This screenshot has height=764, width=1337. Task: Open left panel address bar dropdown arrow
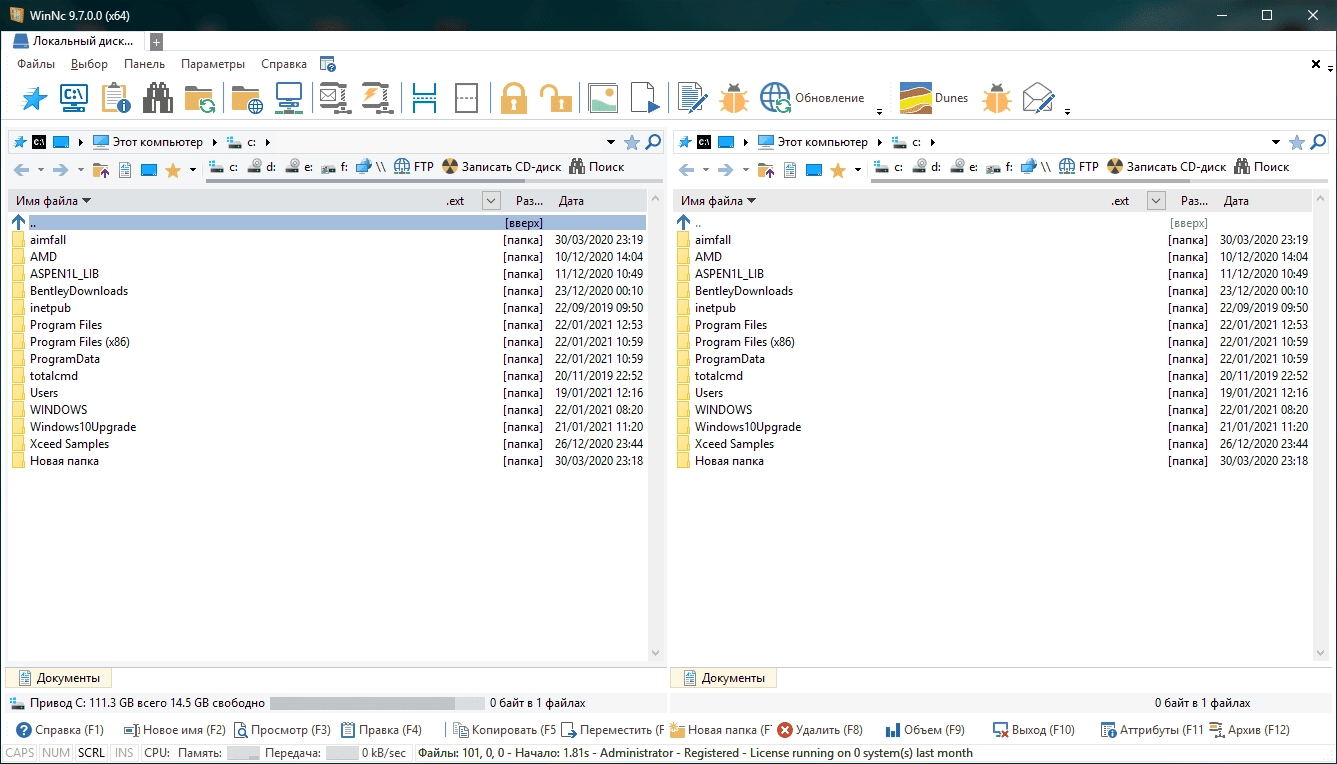tap(611, 142)
